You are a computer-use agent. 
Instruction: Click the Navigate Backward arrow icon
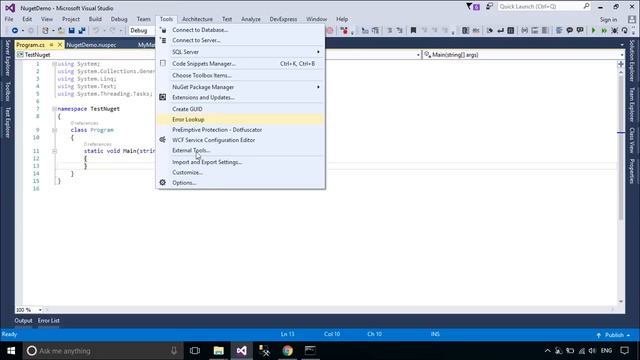pyautogui.click(x=15, y=31)
